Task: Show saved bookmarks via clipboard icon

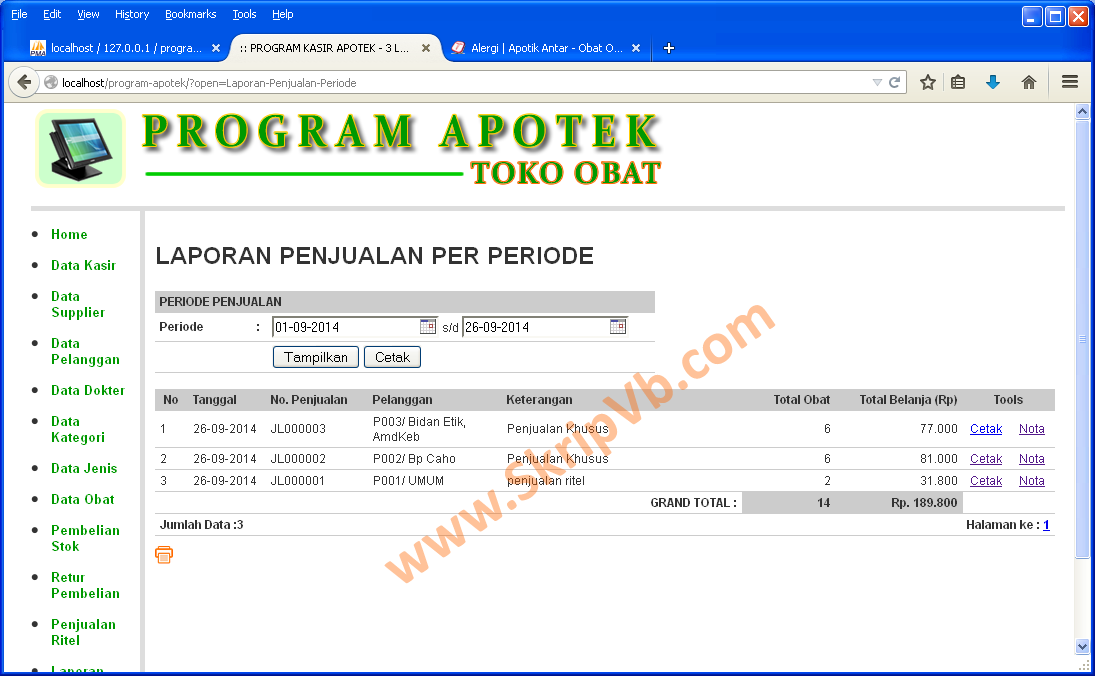Action: (x=959, y=82)
